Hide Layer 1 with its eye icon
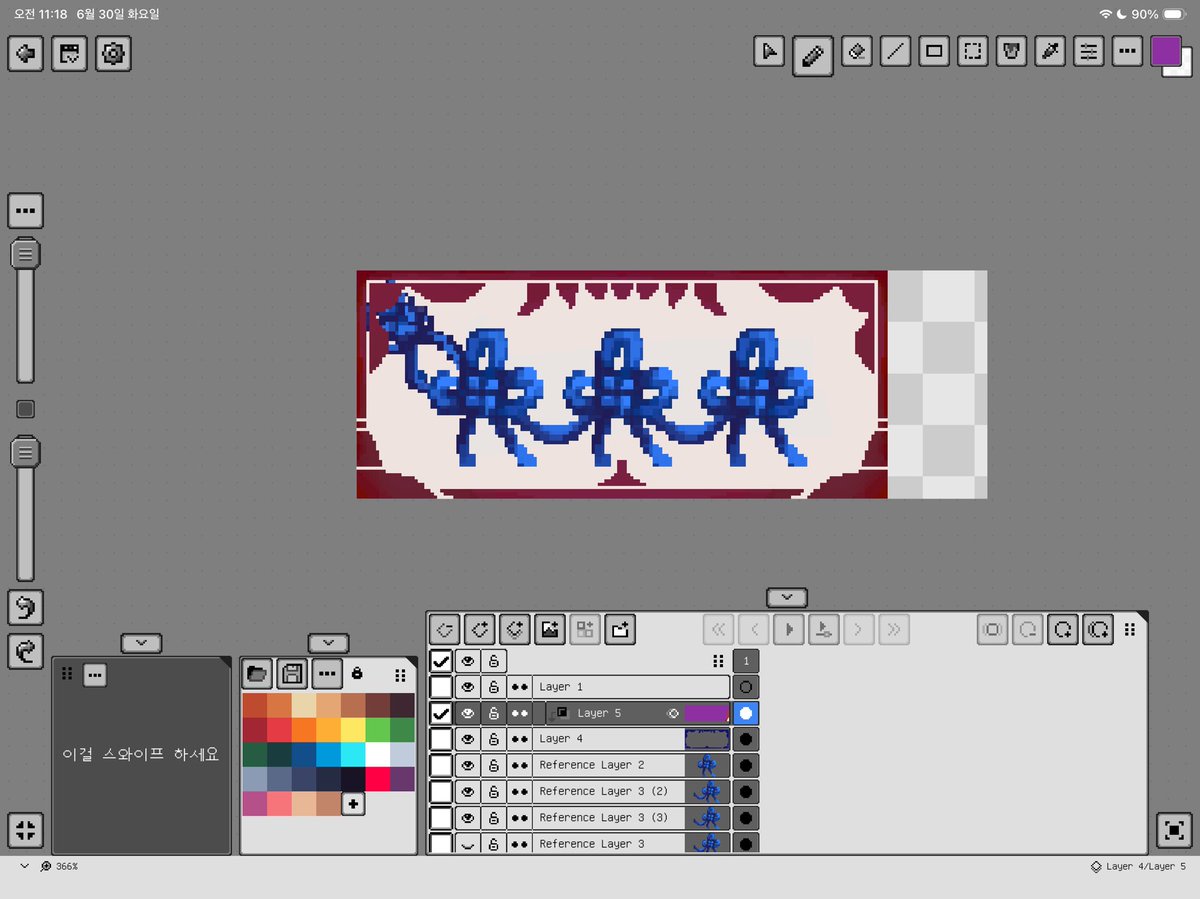This screenshot has width=1200, height=899. click(467, 687)
